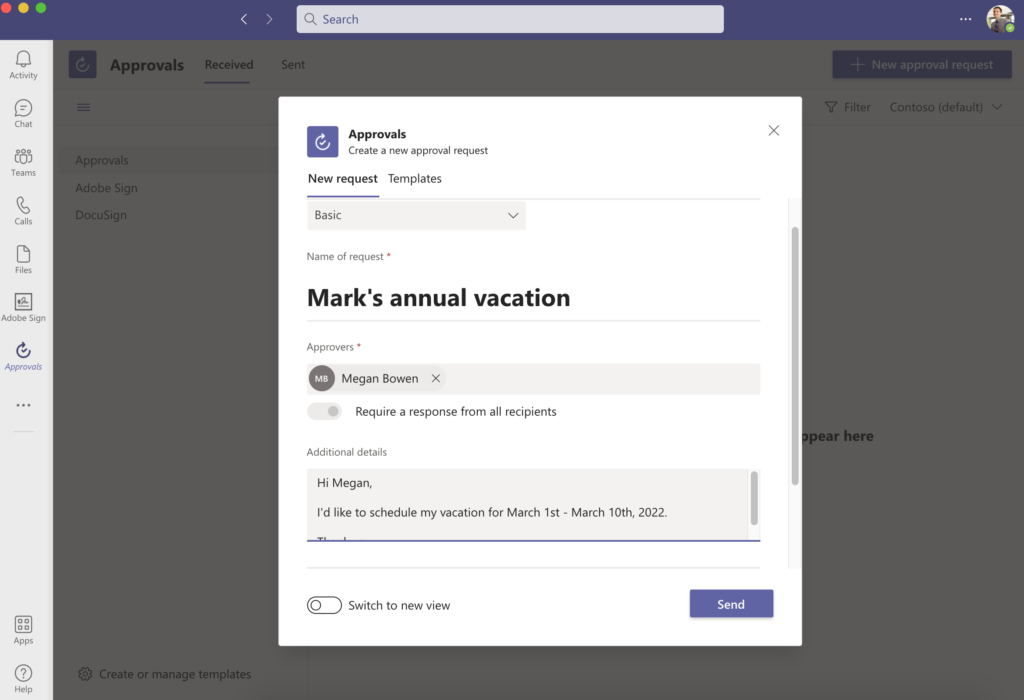Click into the Search box
The image size is (1024, 700).
510,19
